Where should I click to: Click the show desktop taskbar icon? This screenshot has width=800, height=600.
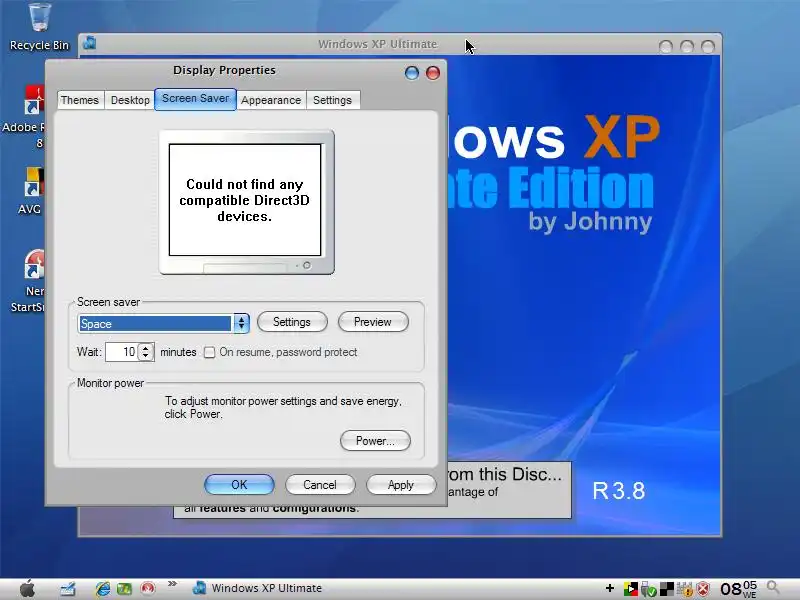coord(68,588)
